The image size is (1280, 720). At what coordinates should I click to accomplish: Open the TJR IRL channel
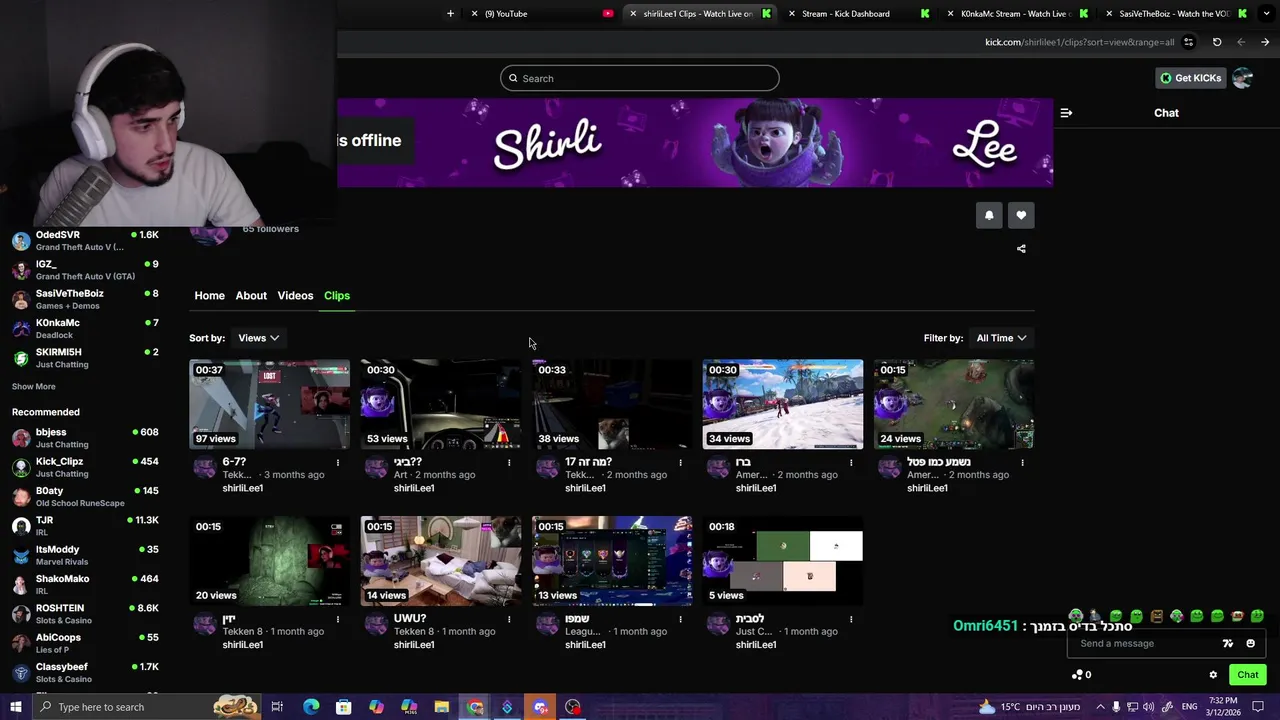click(85, 526)
